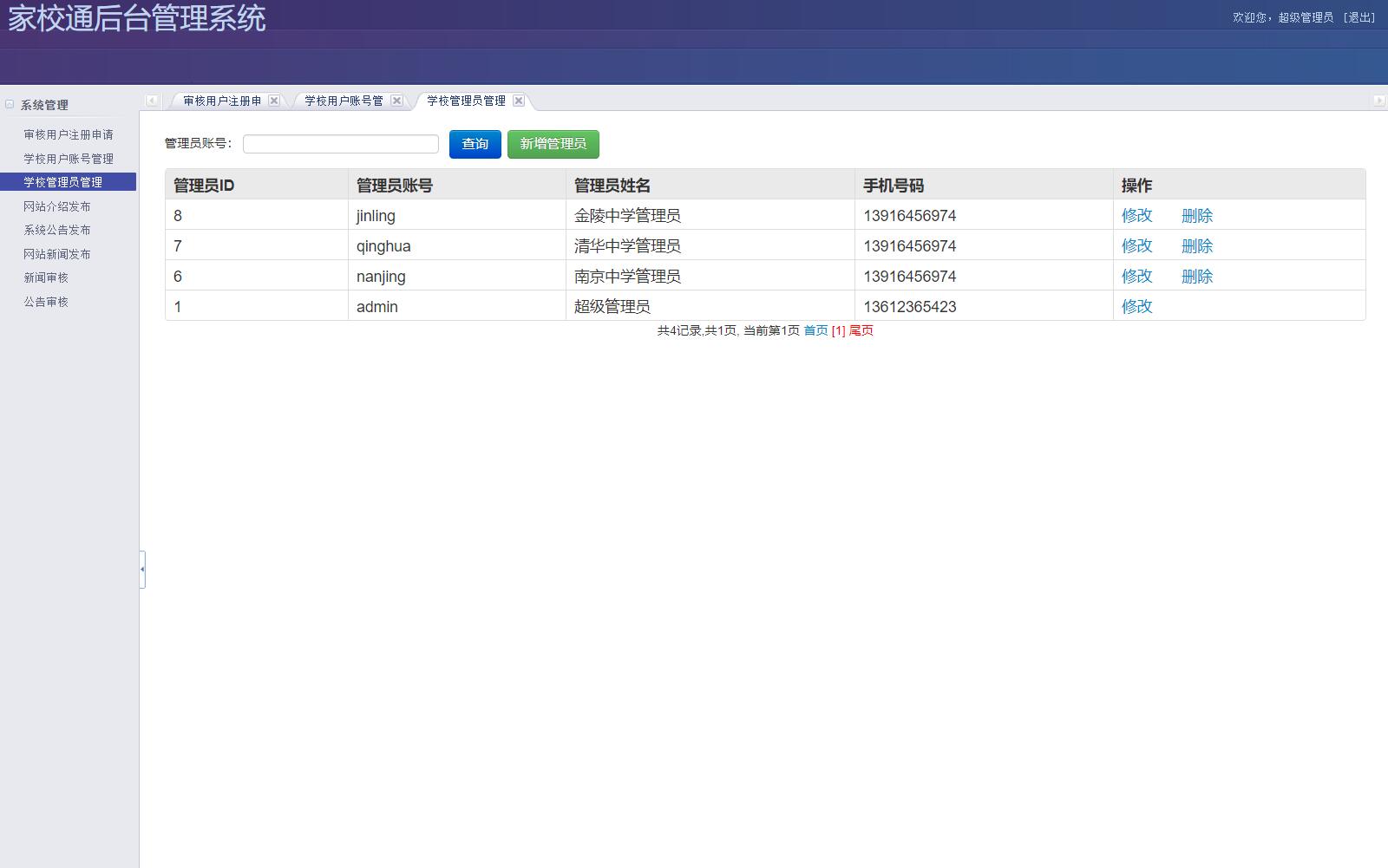Screen dimensions: 1388x868
Task: Click 删除 for administrator nanjing
Action: pyautogui.click(x=1196, y=276)
